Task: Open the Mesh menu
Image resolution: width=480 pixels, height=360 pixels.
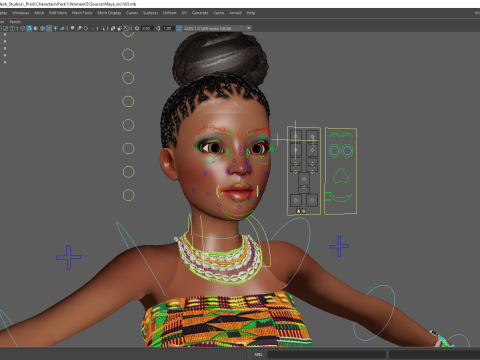Action: pos(39,13)
